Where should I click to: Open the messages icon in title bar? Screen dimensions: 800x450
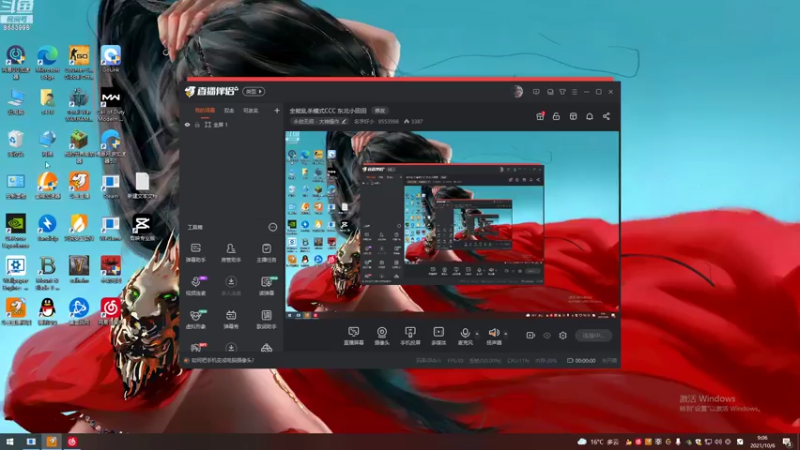[536, 92]
